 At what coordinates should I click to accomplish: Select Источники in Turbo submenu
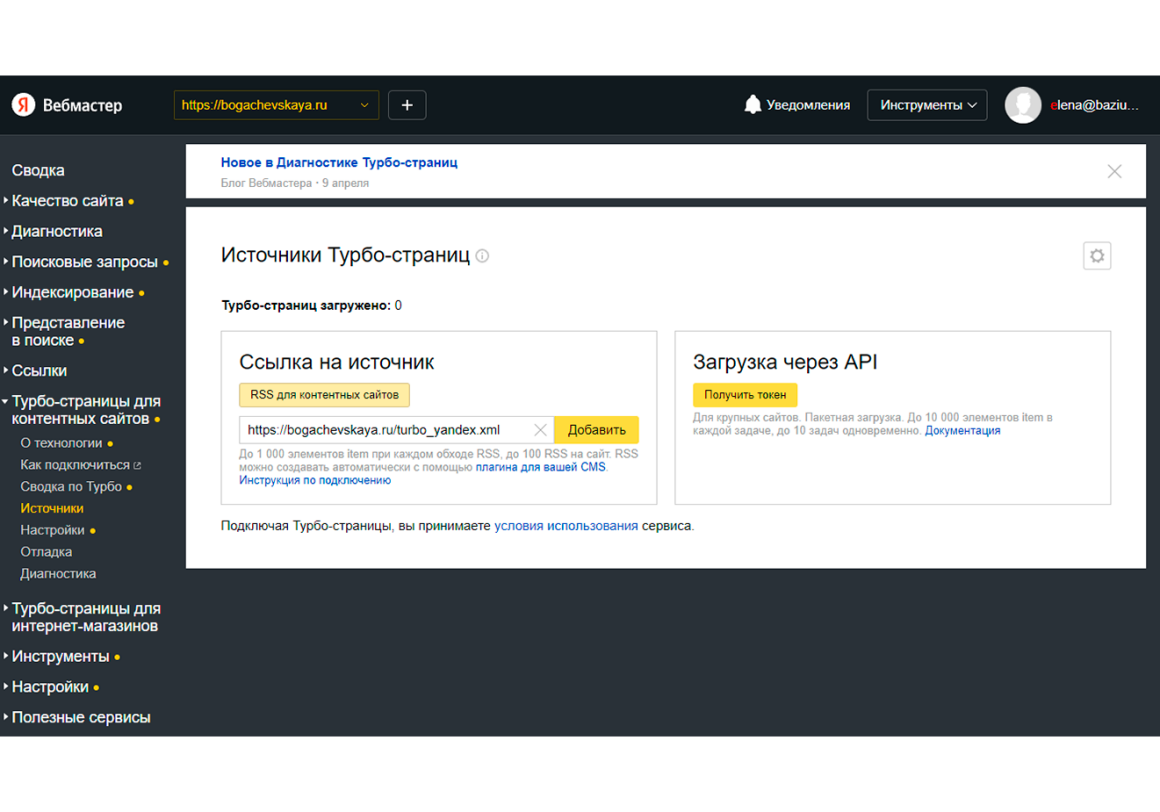[x=52, y=508]
